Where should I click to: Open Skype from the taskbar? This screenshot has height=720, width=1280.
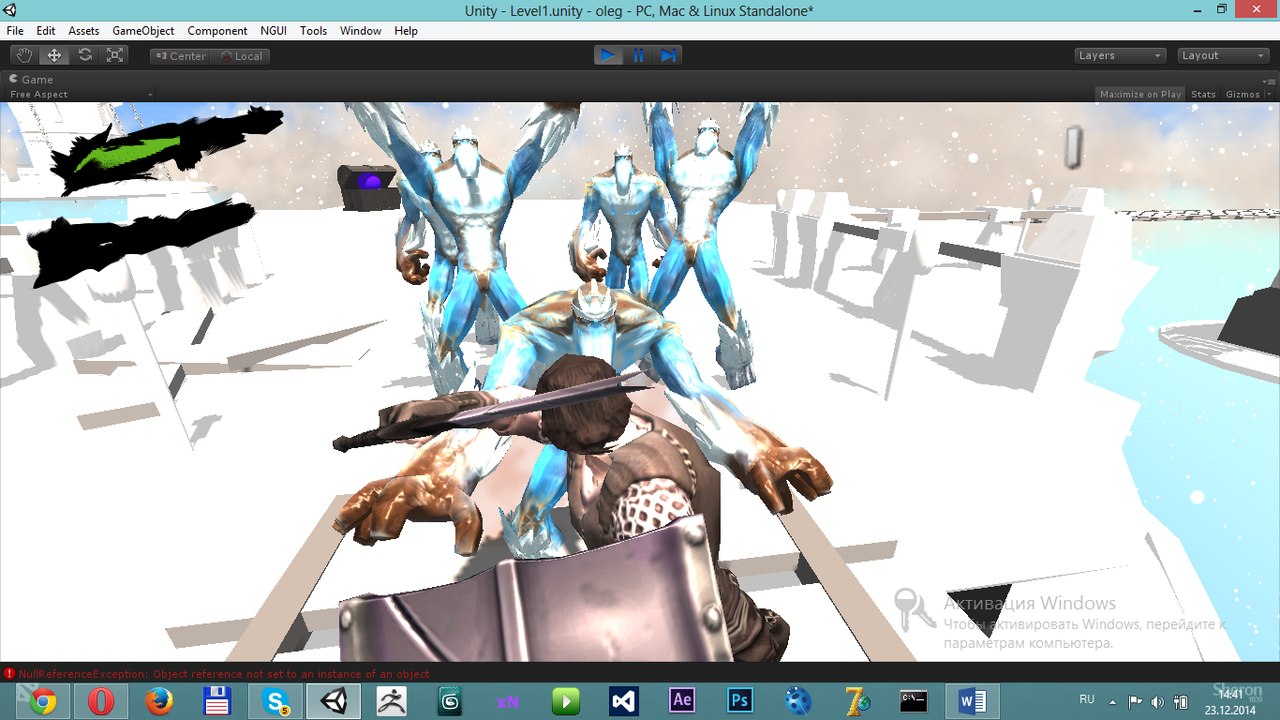click(276, 702)
